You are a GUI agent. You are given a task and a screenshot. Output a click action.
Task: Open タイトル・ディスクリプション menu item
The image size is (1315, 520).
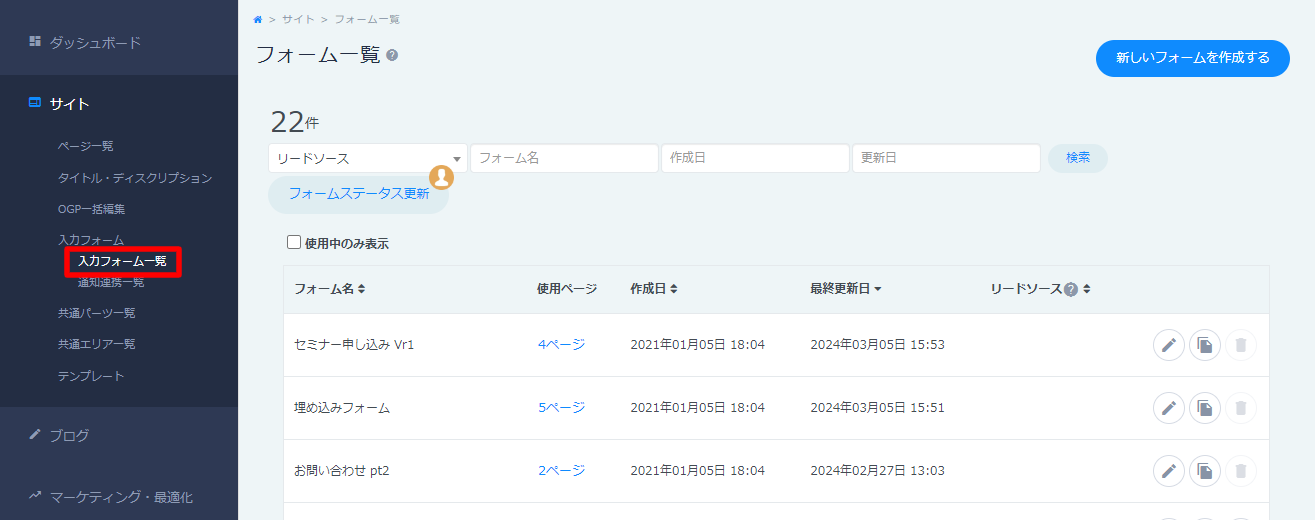pyautogui.click(x=135, y=178)
